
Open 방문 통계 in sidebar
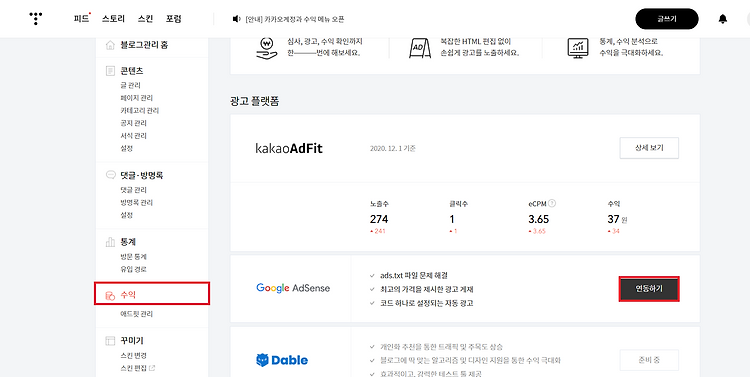[133, 256]
